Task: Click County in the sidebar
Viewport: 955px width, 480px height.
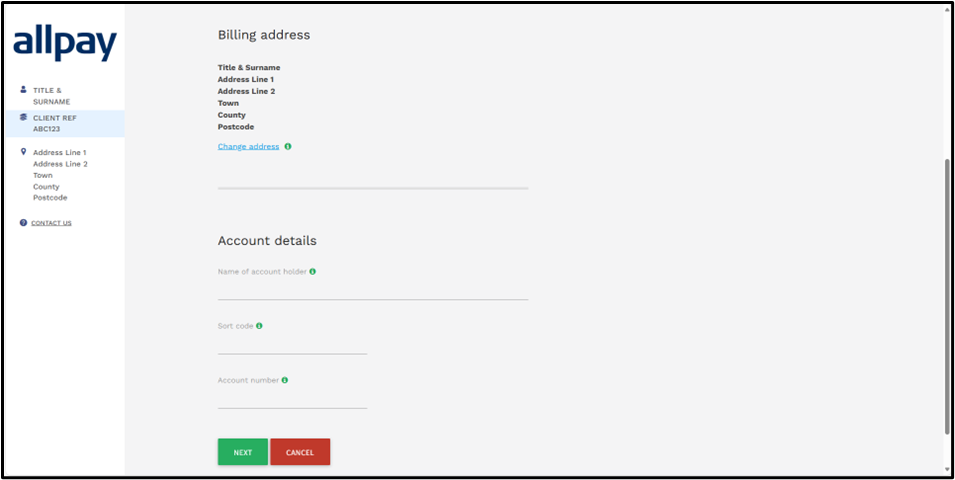Action: pos(46,187)
